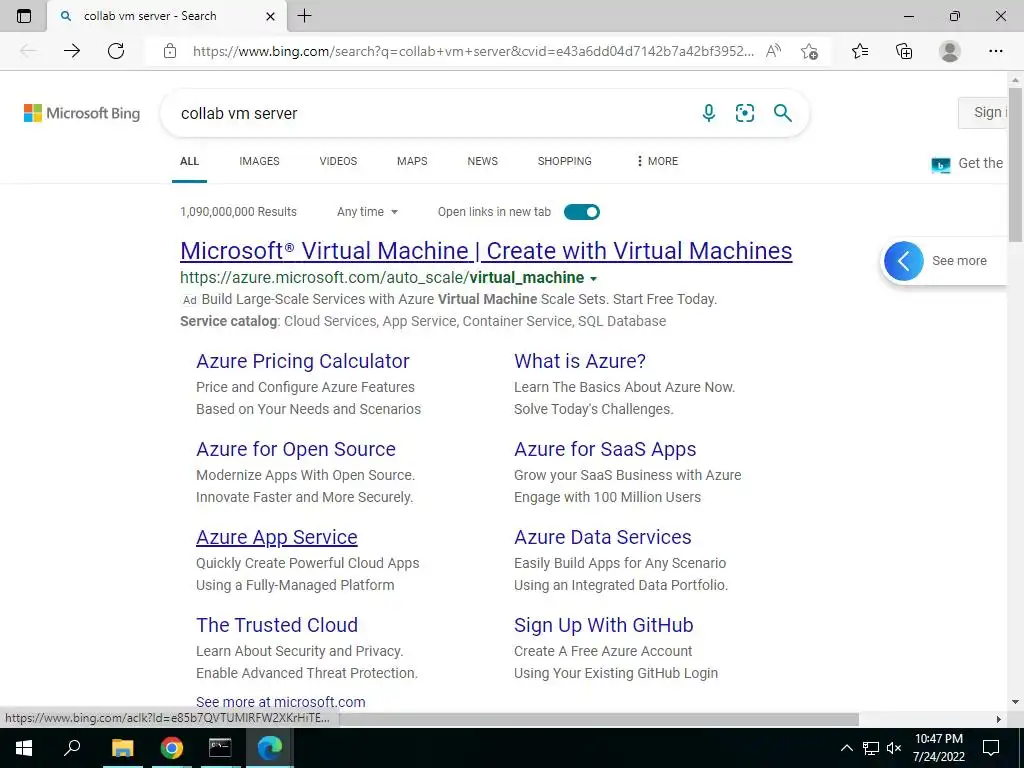Search using an image (visual search)
The height and width of the screenshot is (768, 1024).
pyautogui.click(x=744, y=113)
